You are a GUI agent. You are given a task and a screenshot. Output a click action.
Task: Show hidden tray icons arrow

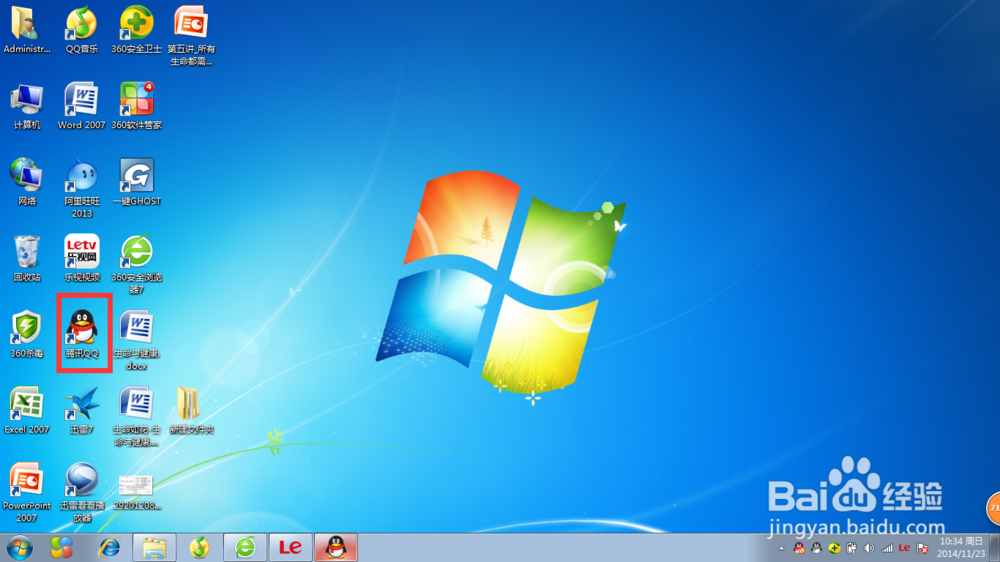coord(781,549)
